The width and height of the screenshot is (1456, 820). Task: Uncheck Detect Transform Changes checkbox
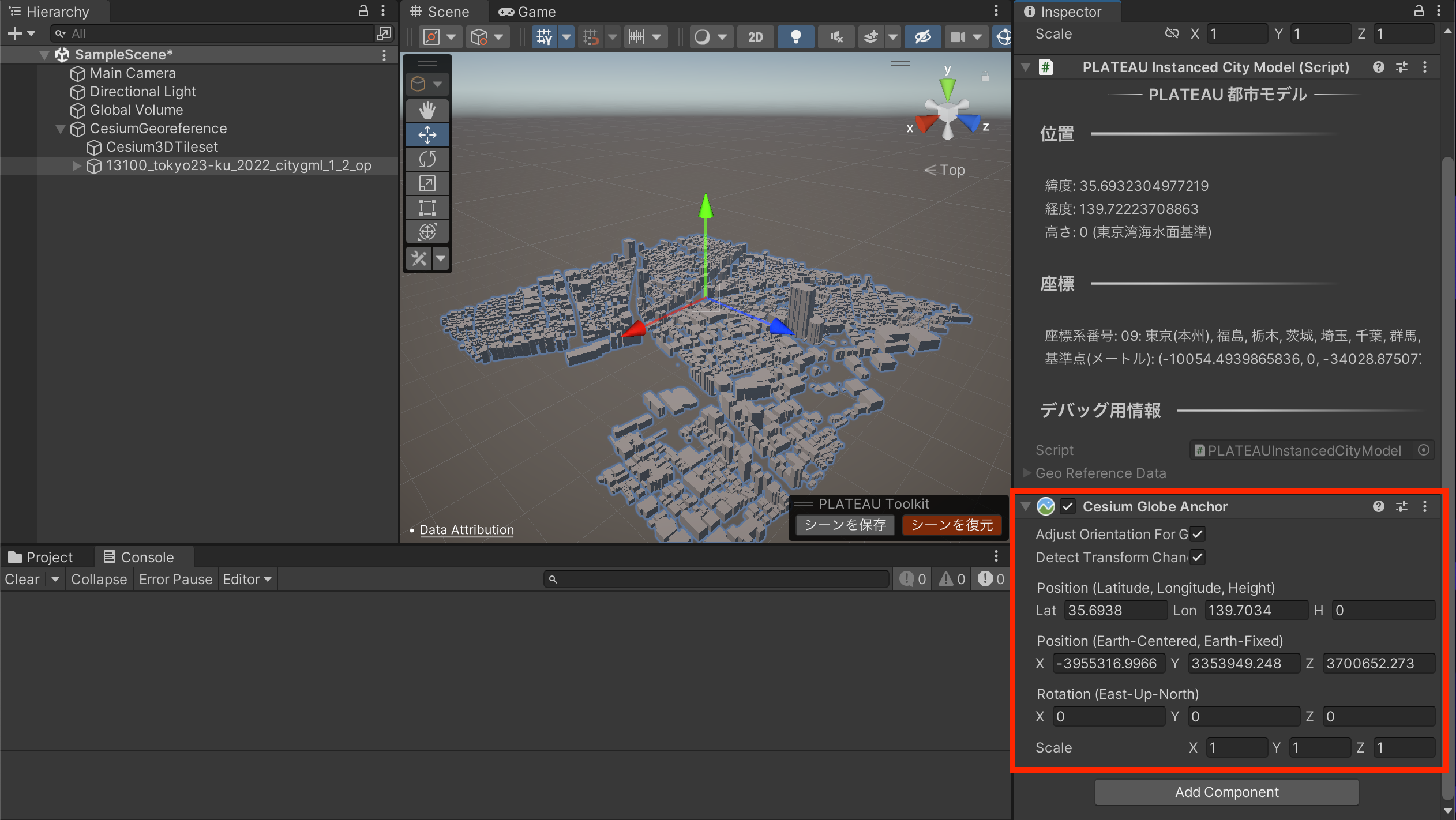(x=1198, y=557)
